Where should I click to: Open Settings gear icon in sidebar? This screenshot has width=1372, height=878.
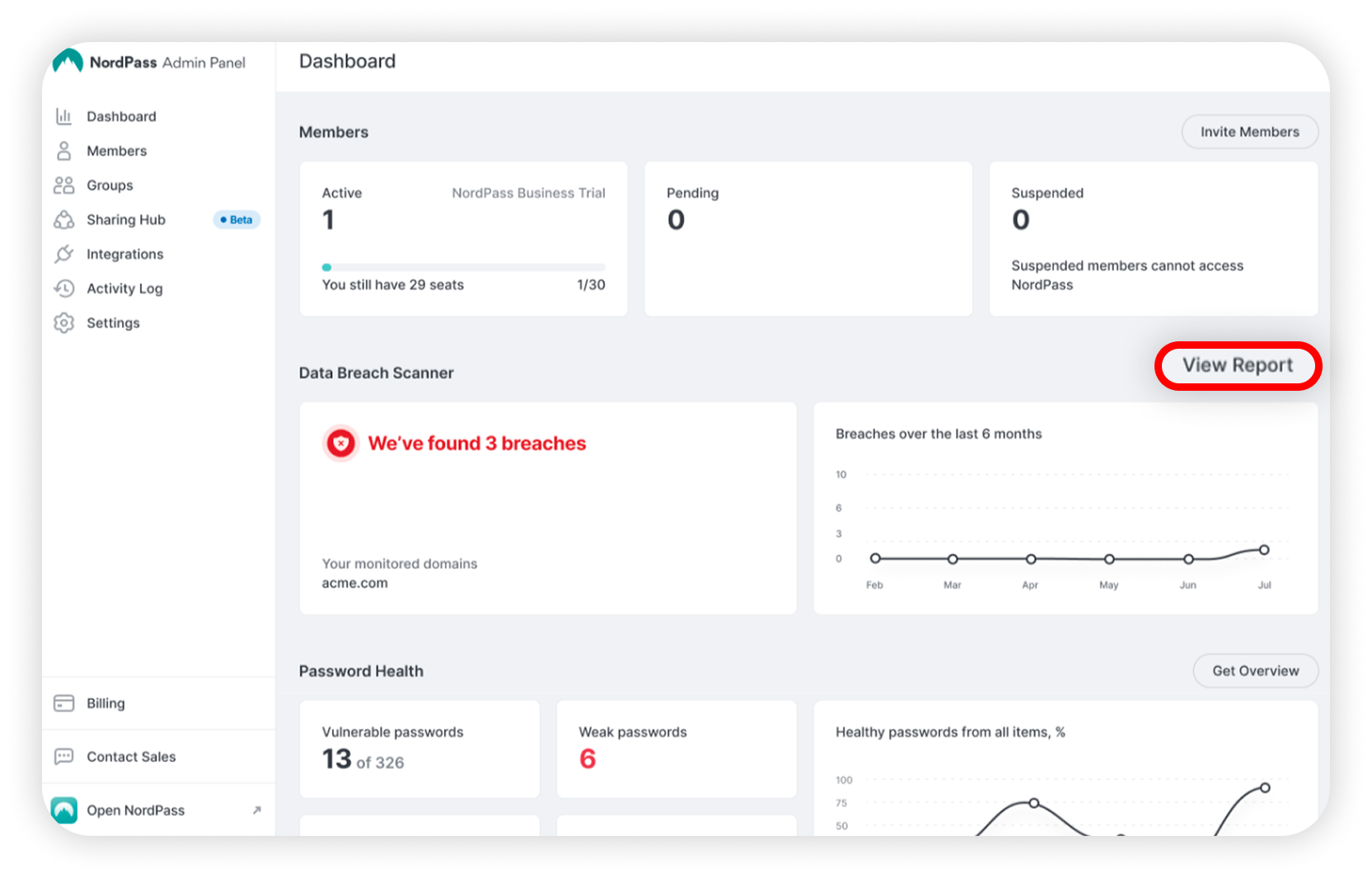pyautogui.click(x=63, y=323)
